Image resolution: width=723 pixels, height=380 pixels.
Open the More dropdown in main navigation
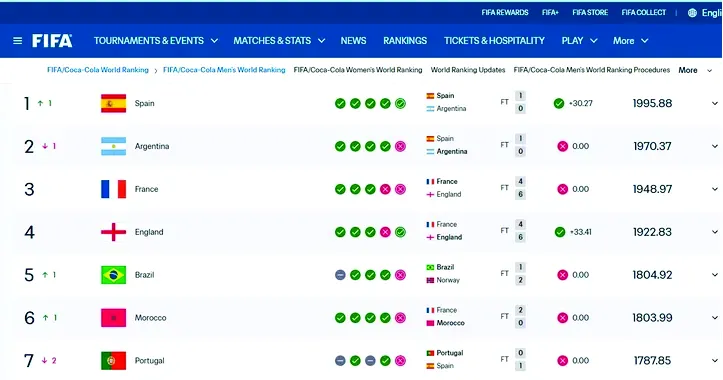point(630,41)
